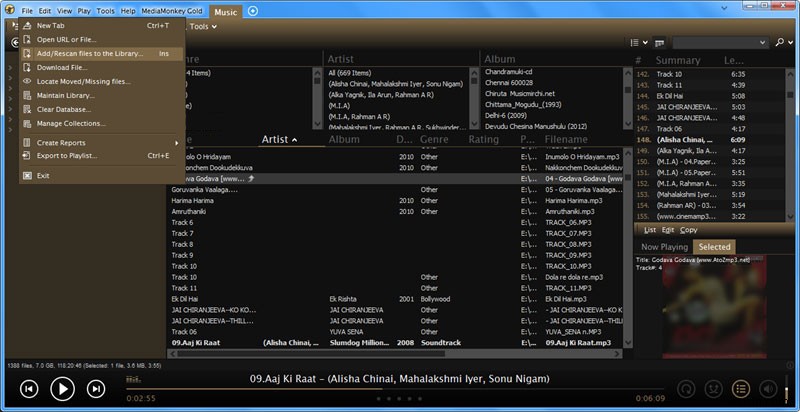Viewport: 800px width, 412px height.
Task: Switch to the Now Playing tab
Action: pos(664,246)
